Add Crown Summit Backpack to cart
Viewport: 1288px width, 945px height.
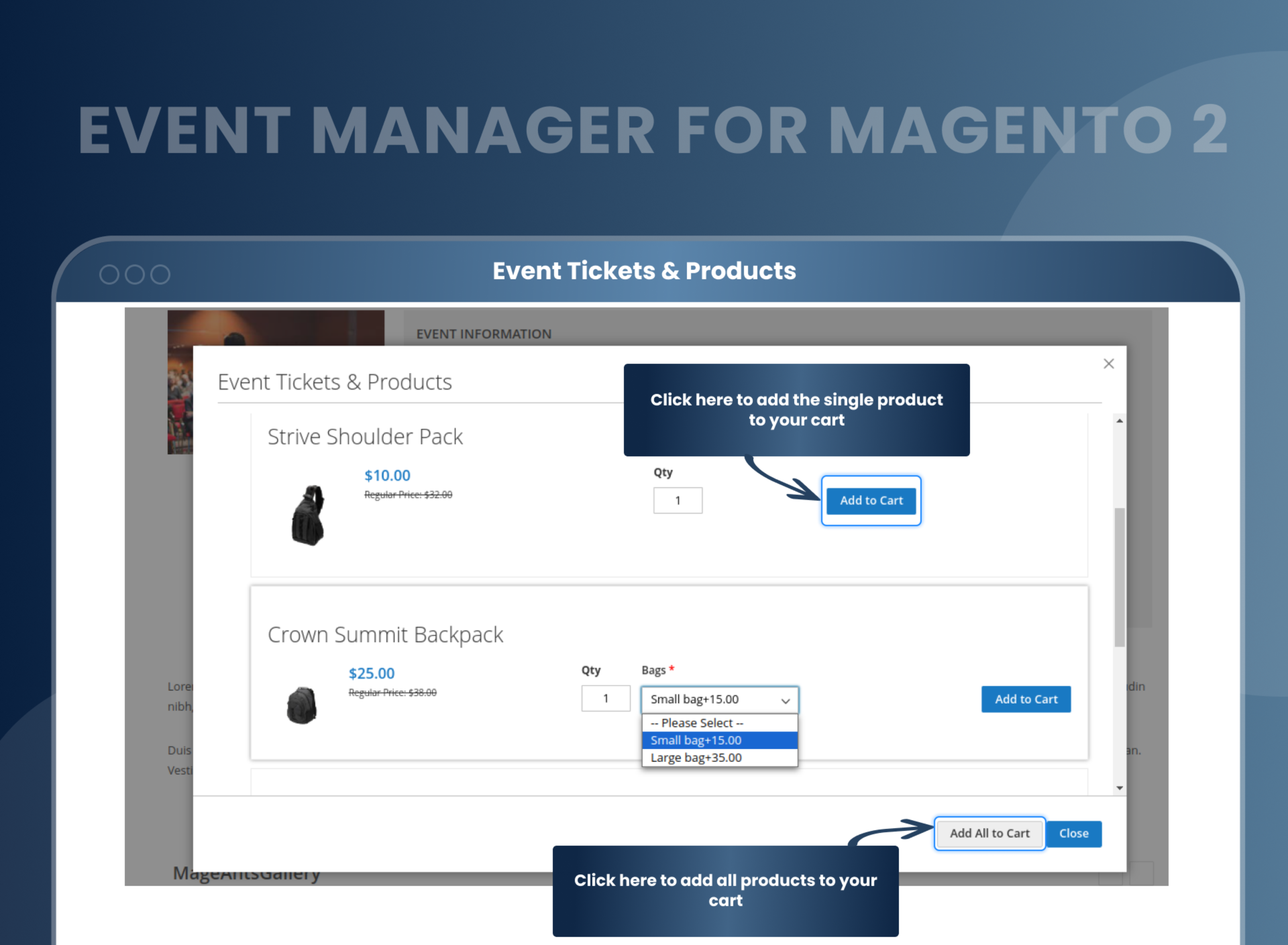pos(1026,699)
